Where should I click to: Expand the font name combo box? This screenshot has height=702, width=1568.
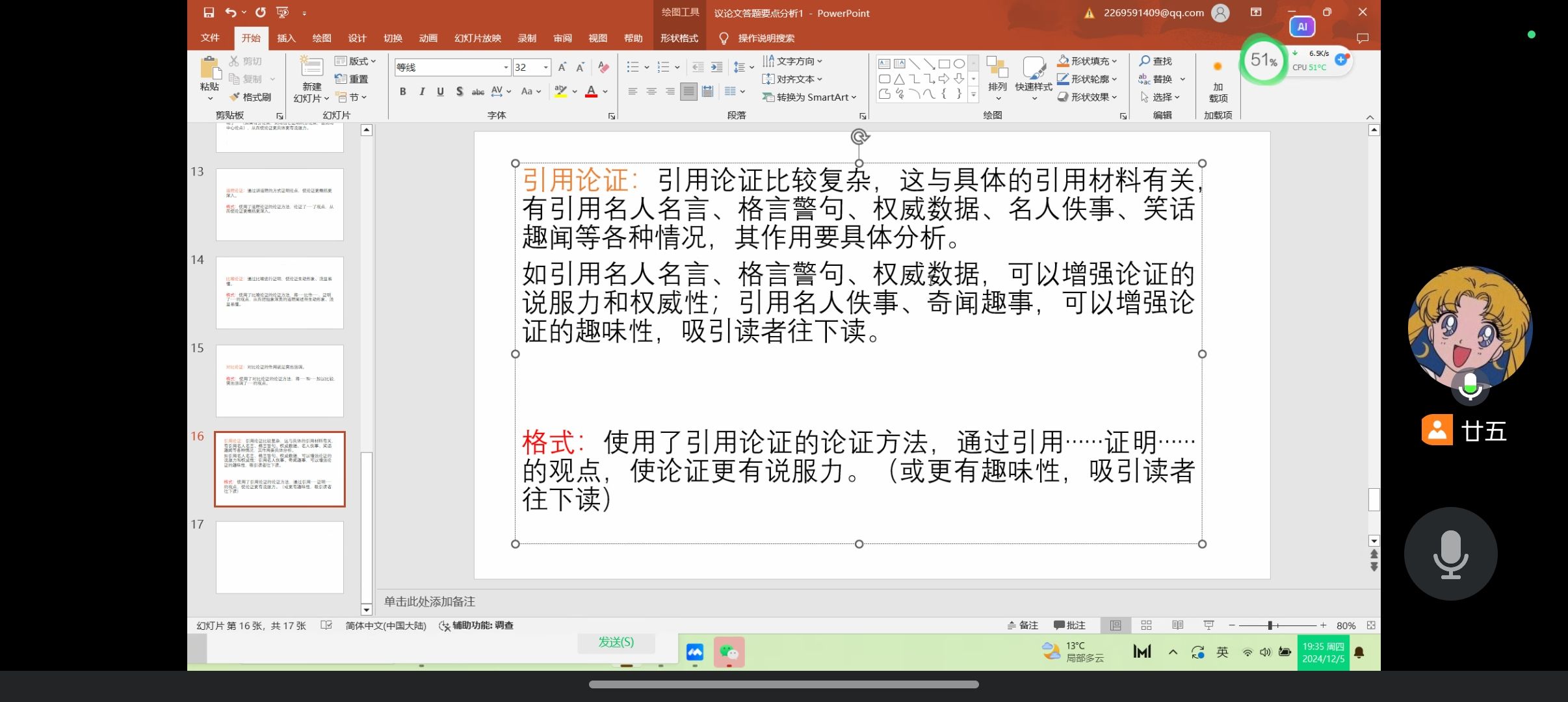(x=506, y=67)
